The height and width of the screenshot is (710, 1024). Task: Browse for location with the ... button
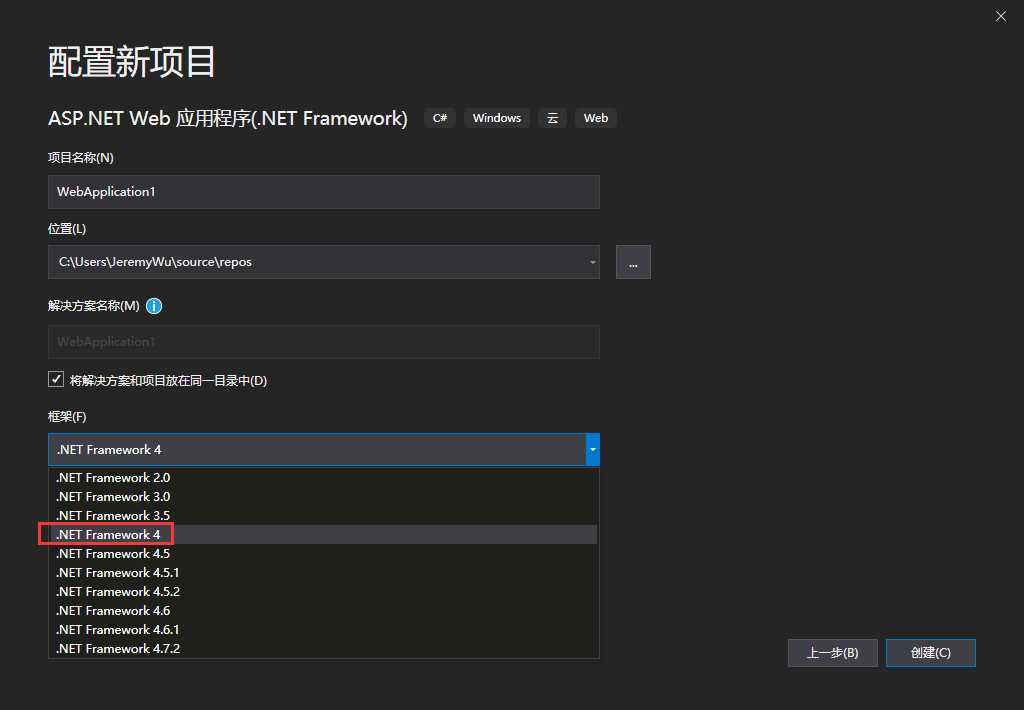tap(633, 262)
